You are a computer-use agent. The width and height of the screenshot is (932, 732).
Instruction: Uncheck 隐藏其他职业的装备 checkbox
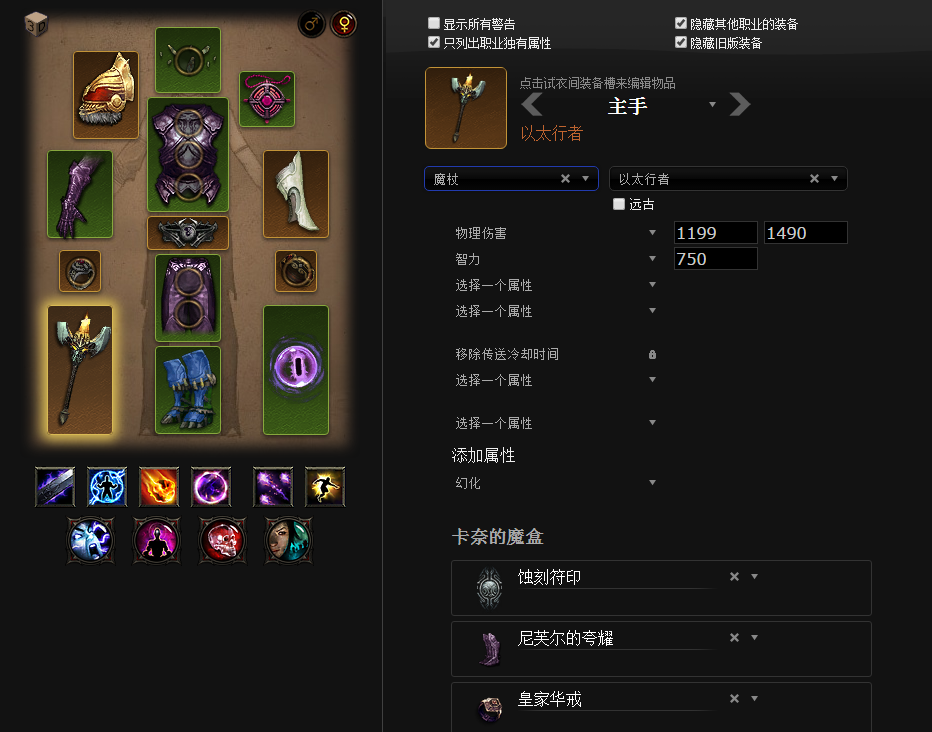[x=681, y=23]
